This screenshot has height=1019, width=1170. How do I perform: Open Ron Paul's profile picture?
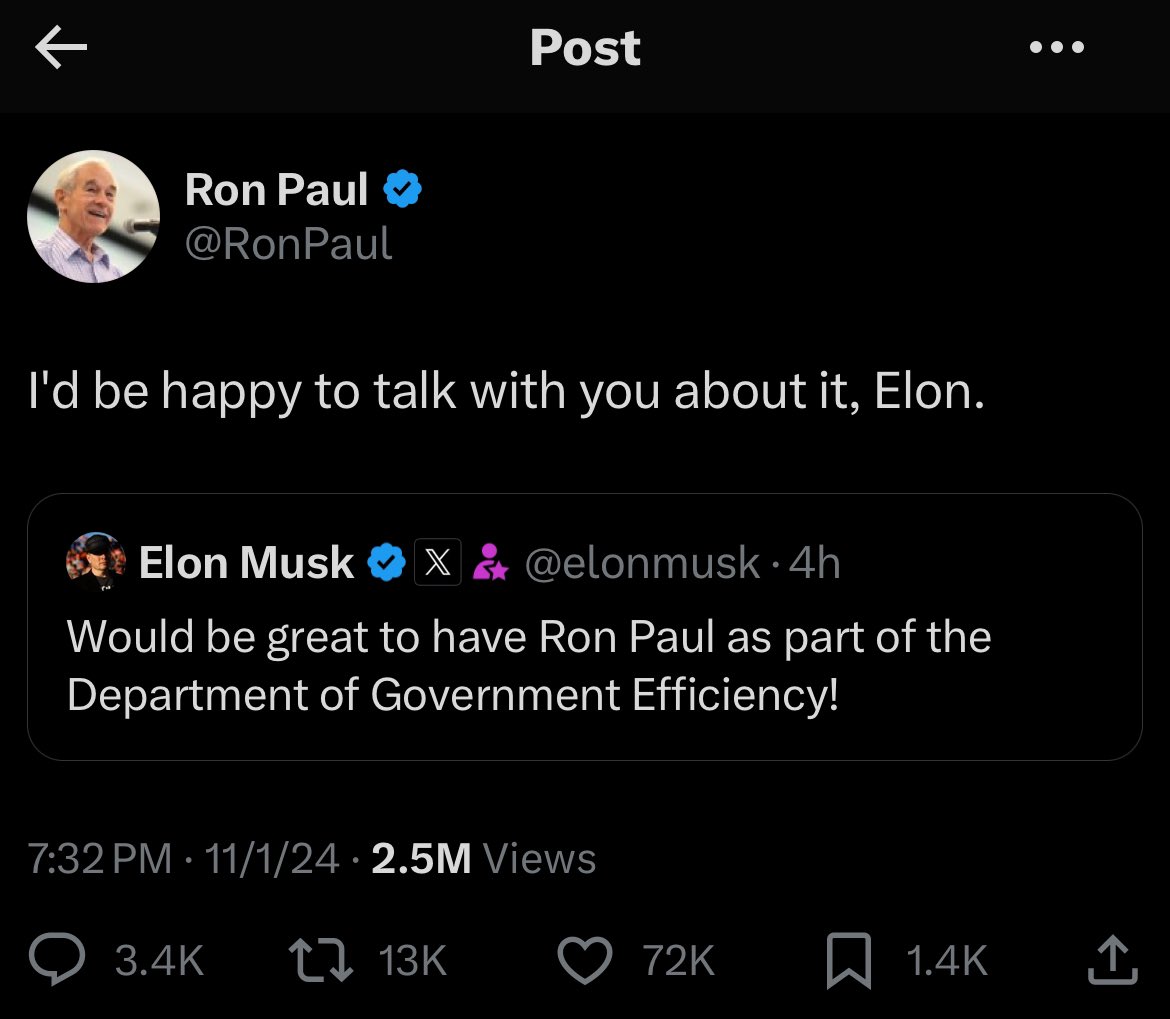pyautogui.click(x=94, y=216)
